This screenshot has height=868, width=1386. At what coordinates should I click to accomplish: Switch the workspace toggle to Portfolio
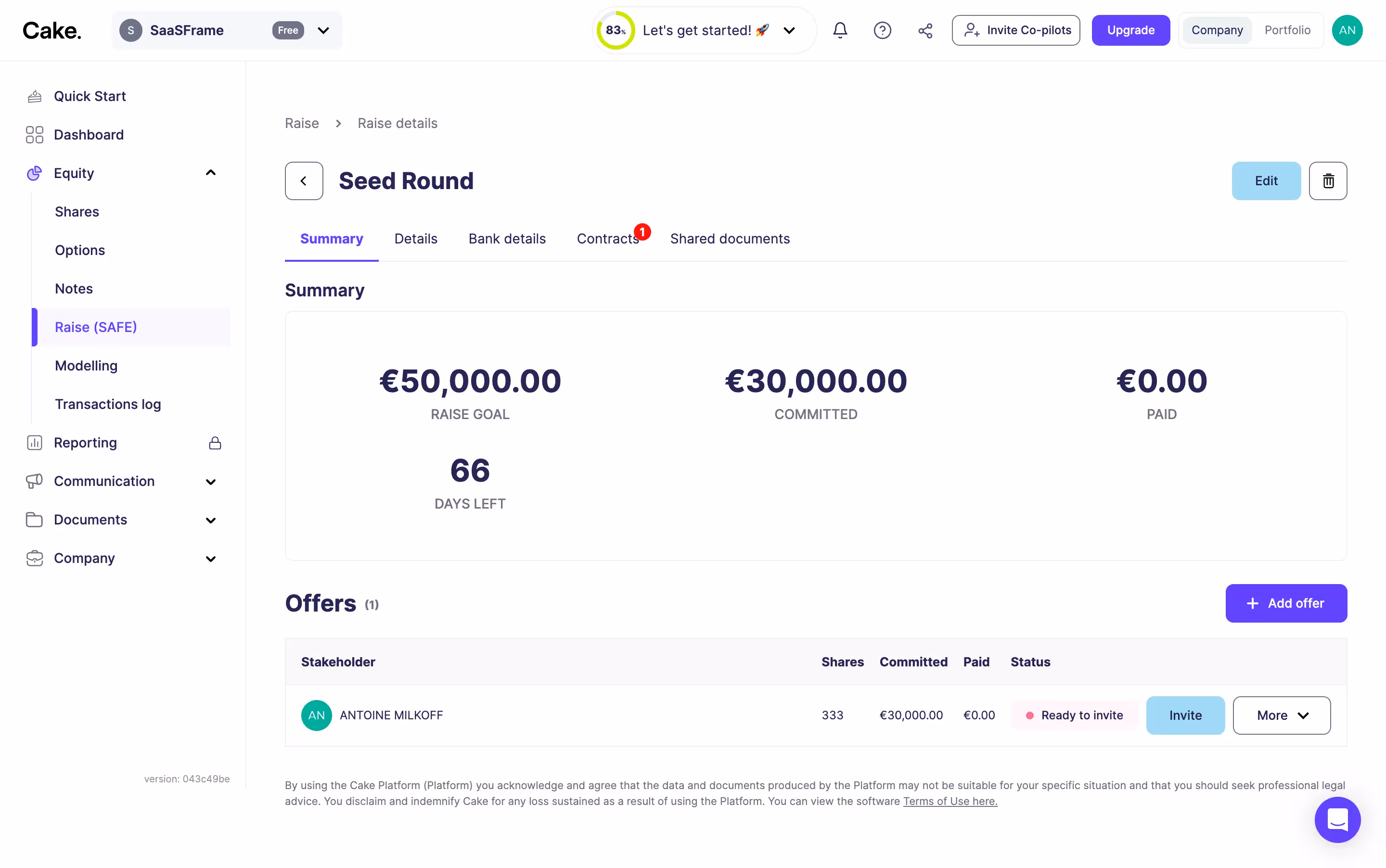pos(1287,30)
